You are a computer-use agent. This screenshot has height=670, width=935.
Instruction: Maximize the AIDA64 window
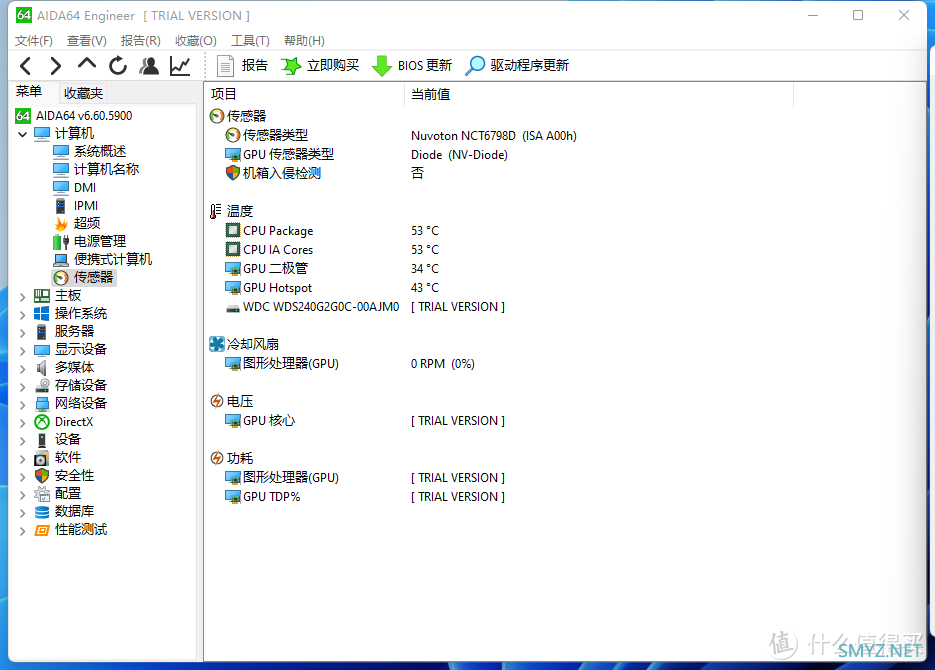point(858,15)
